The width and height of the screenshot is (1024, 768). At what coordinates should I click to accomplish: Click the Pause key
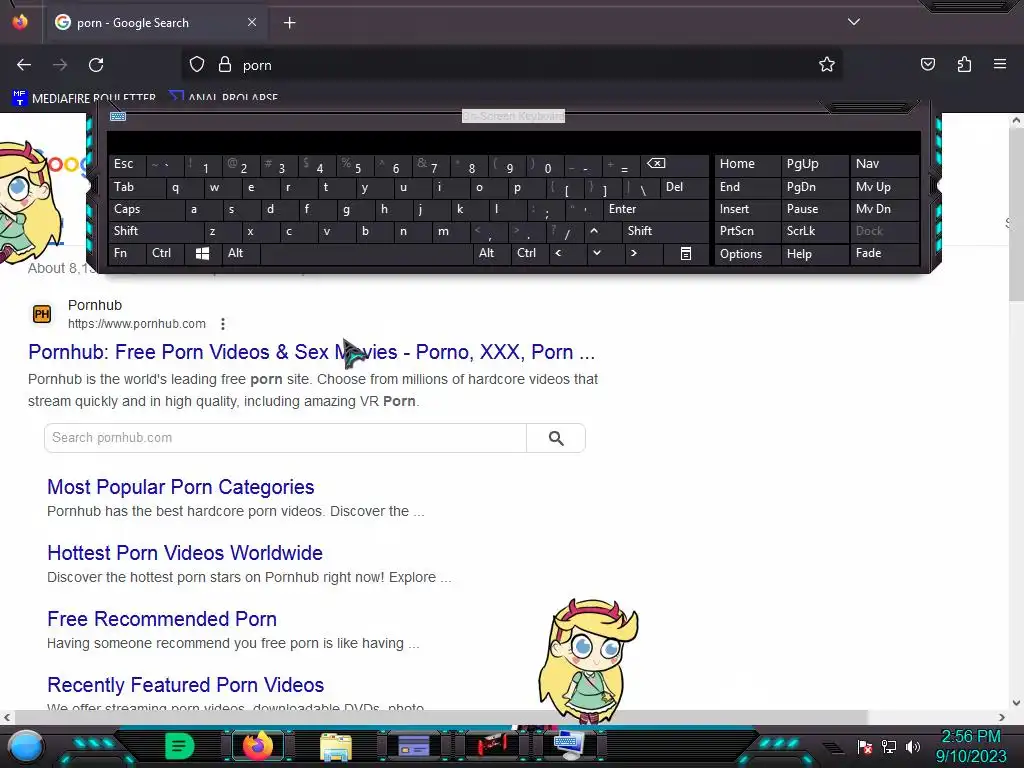tap(814, 210)
